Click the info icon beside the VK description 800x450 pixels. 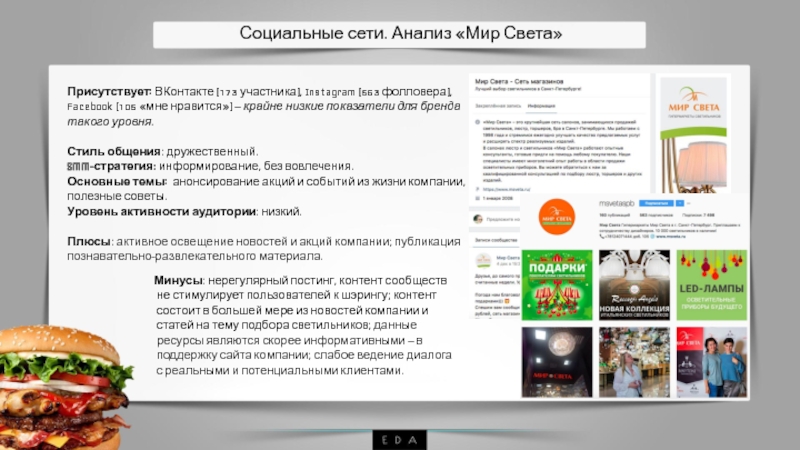[x=478, y=122]
